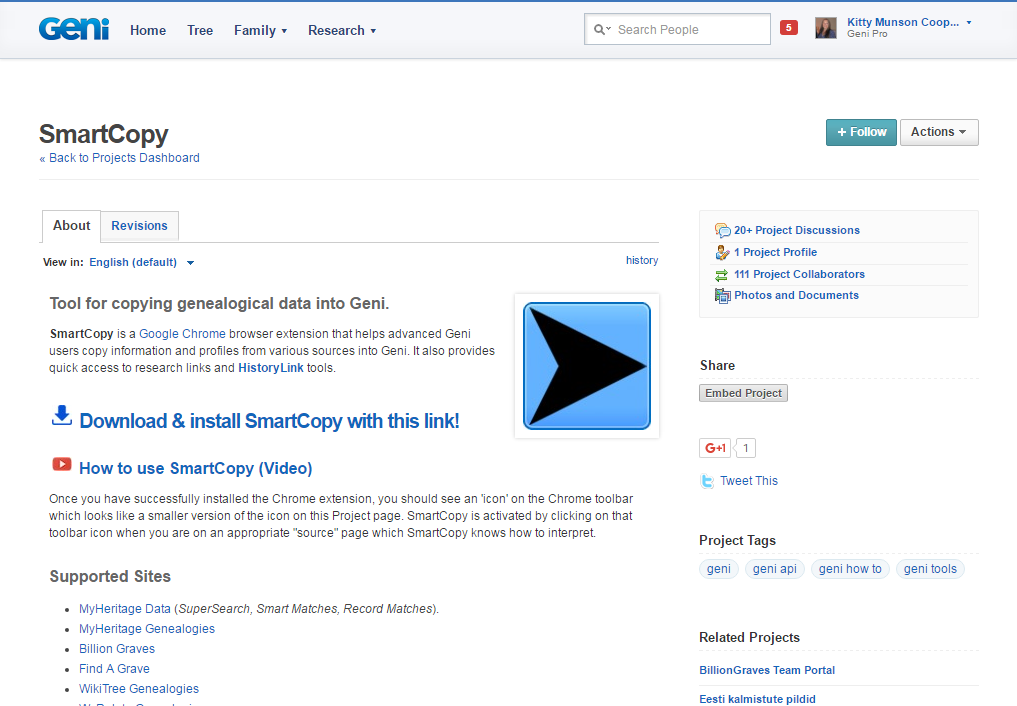This screenshot has width=1017, height=706.
Task: Select the geni tools tag
Action: (930, 569)
